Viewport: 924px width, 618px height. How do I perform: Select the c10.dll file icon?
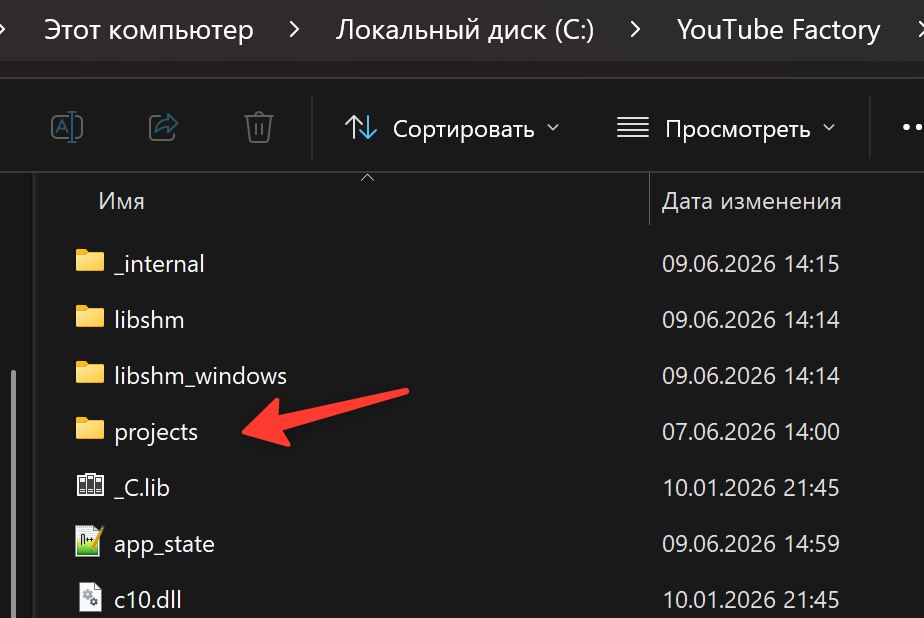(x=90, y=597)
